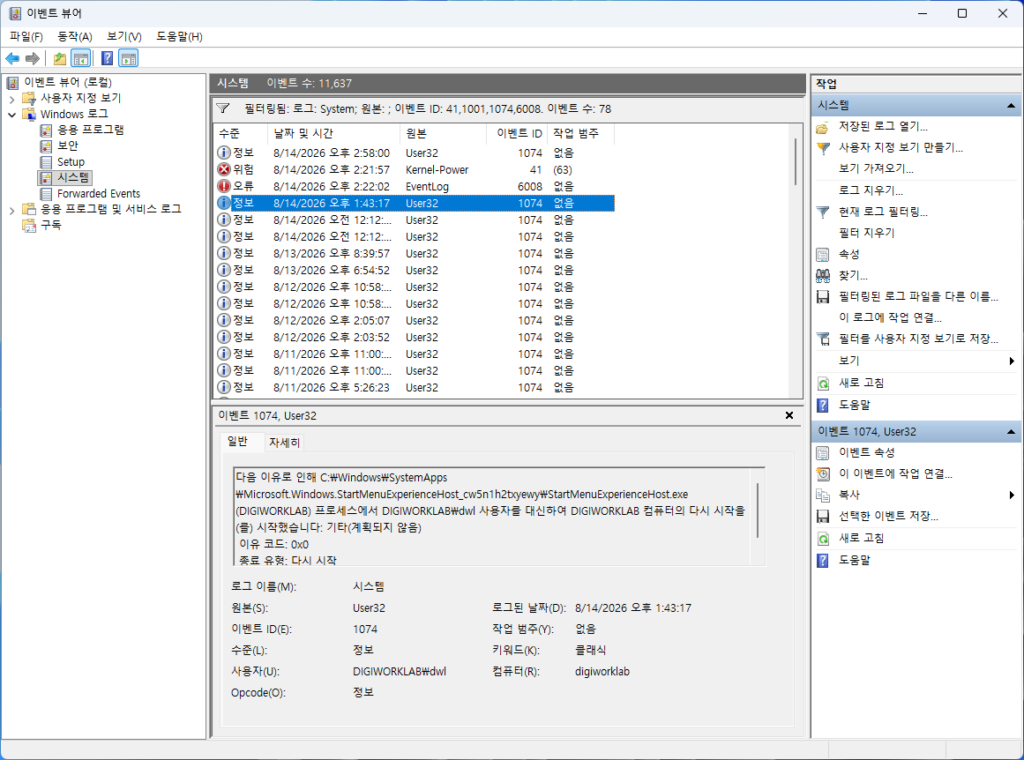Image resolution: width=1024 pixels, height=760 pixels.
Task: Open the 파일(F) menu
Action: 26,37
